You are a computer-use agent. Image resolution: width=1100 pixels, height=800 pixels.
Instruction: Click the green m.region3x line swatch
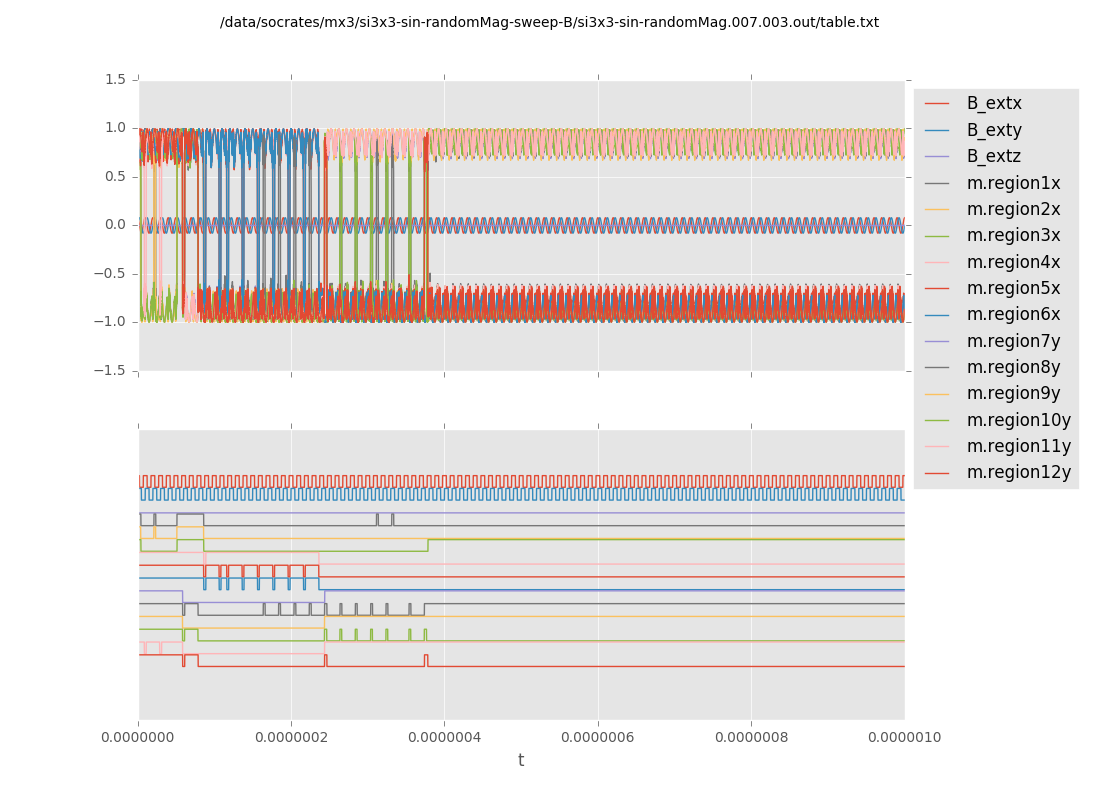937,236
